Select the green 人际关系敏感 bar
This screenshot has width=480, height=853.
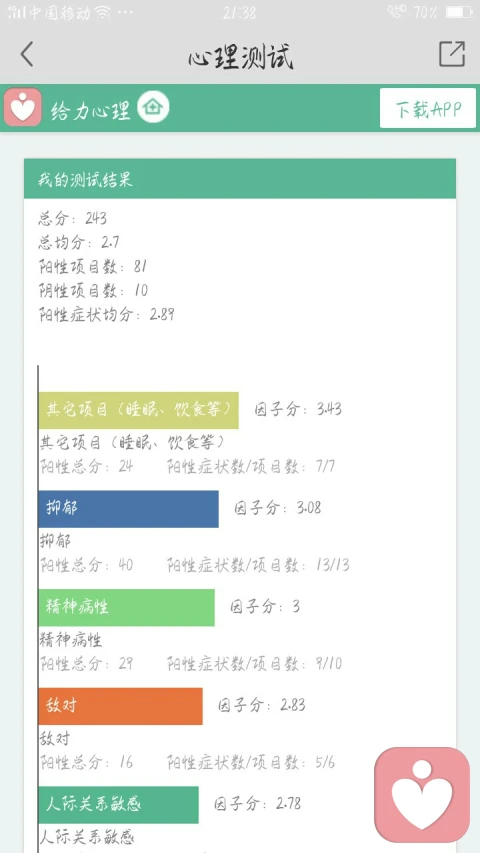coord(119,804)
